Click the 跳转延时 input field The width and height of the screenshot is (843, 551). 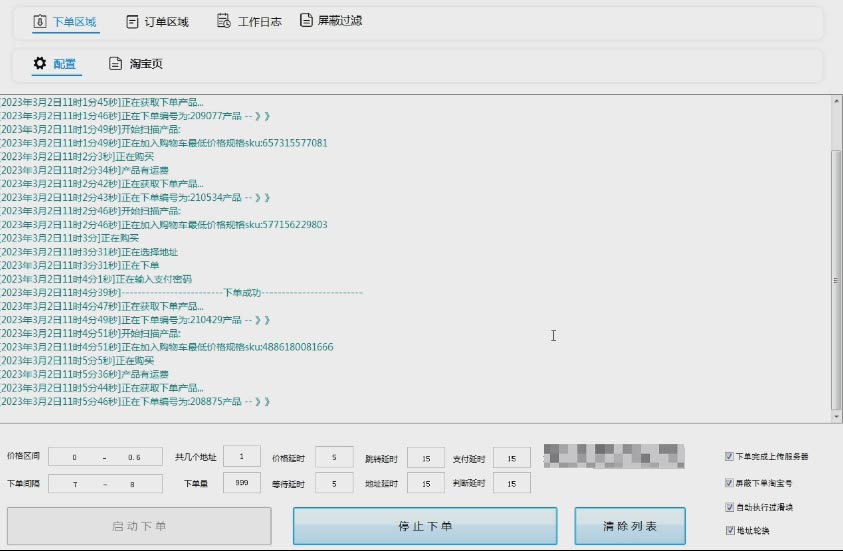(426, 459)
